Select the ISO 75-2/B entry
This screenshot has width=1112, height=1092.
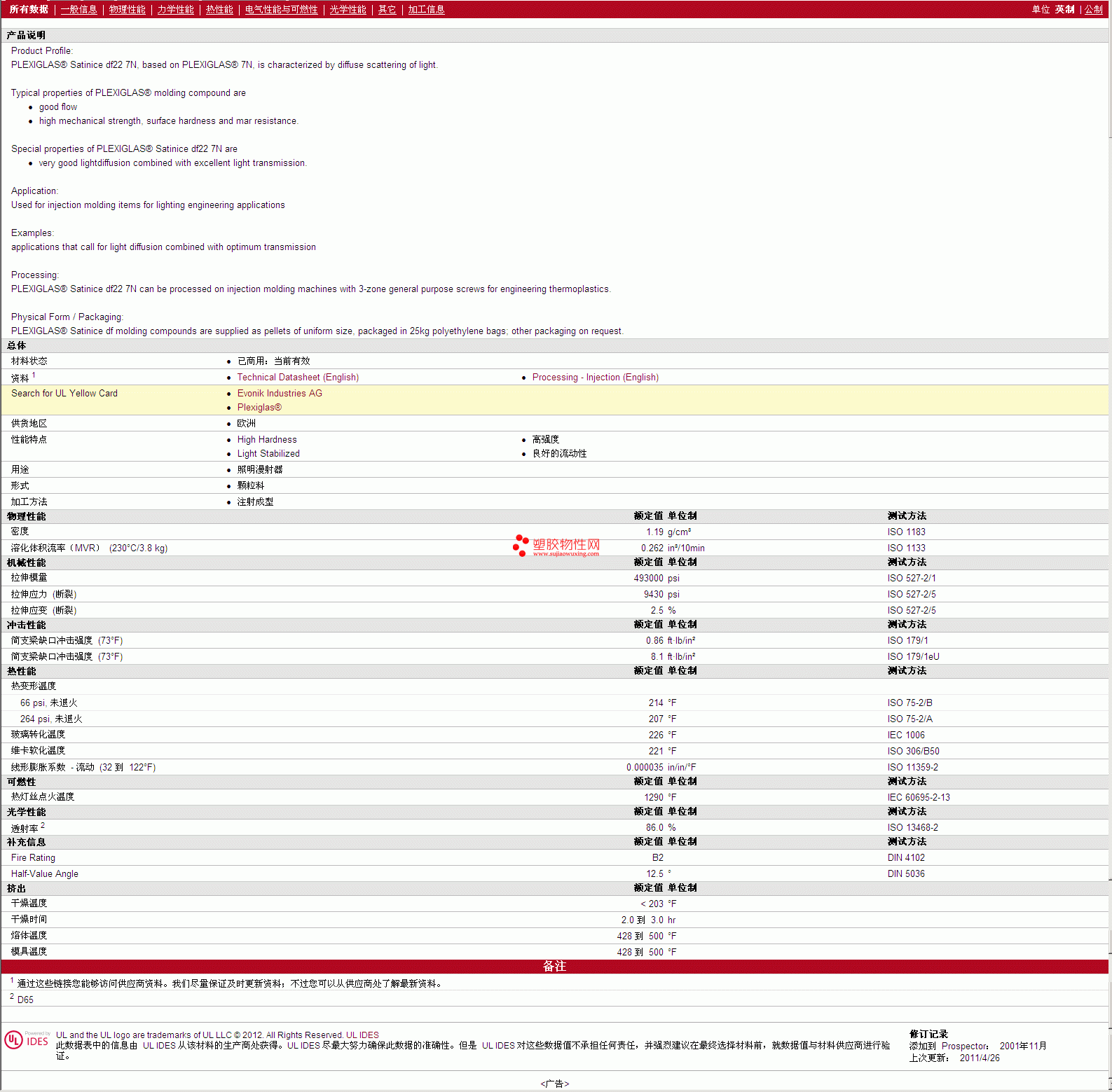(x=910, y=703)
